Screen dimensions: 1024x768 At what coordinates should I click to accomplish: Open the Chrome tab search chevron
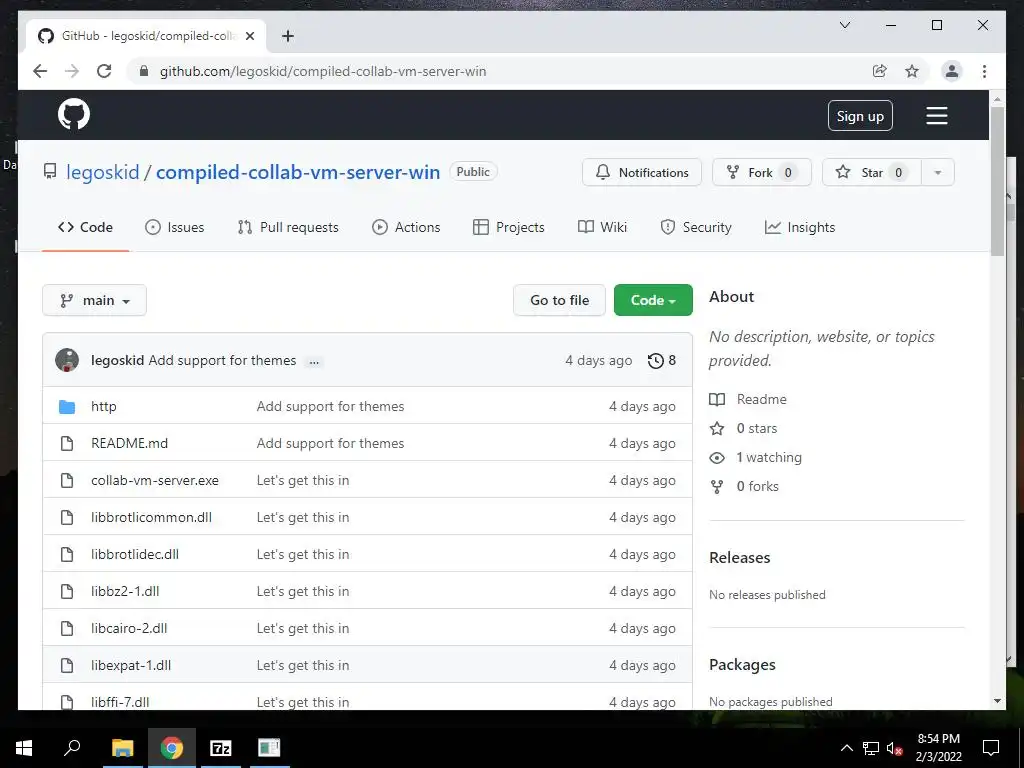coord(844,25)
